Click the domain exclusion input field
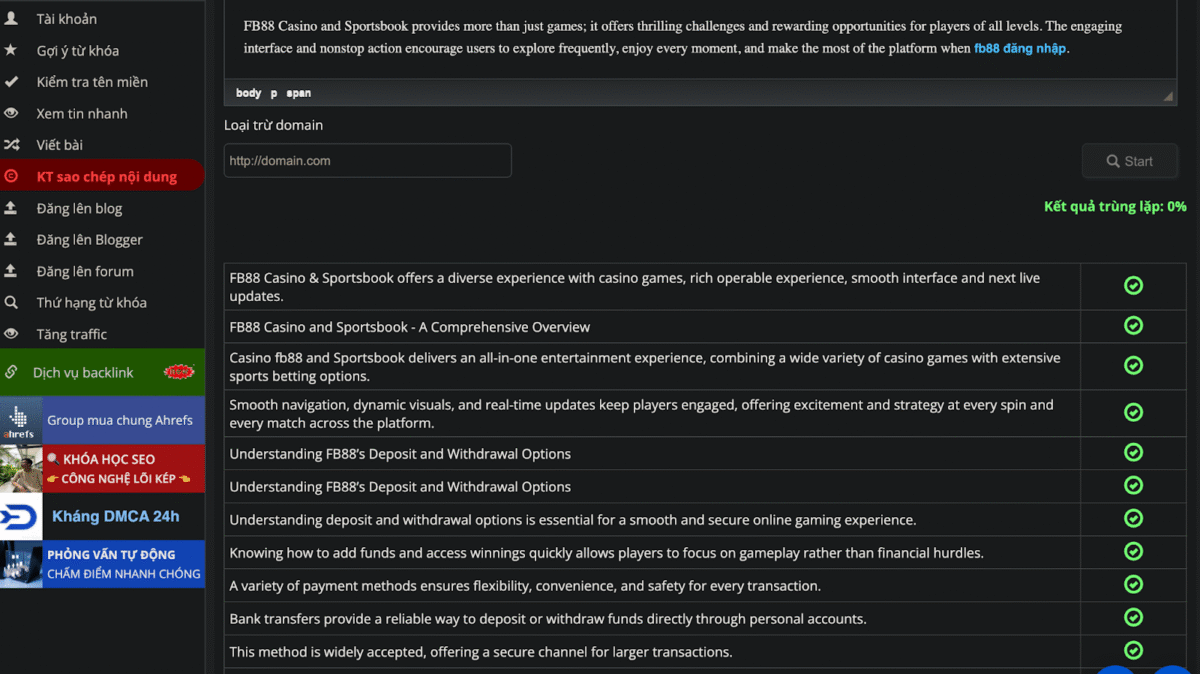 pyautogui.click(x=367, y=161)
